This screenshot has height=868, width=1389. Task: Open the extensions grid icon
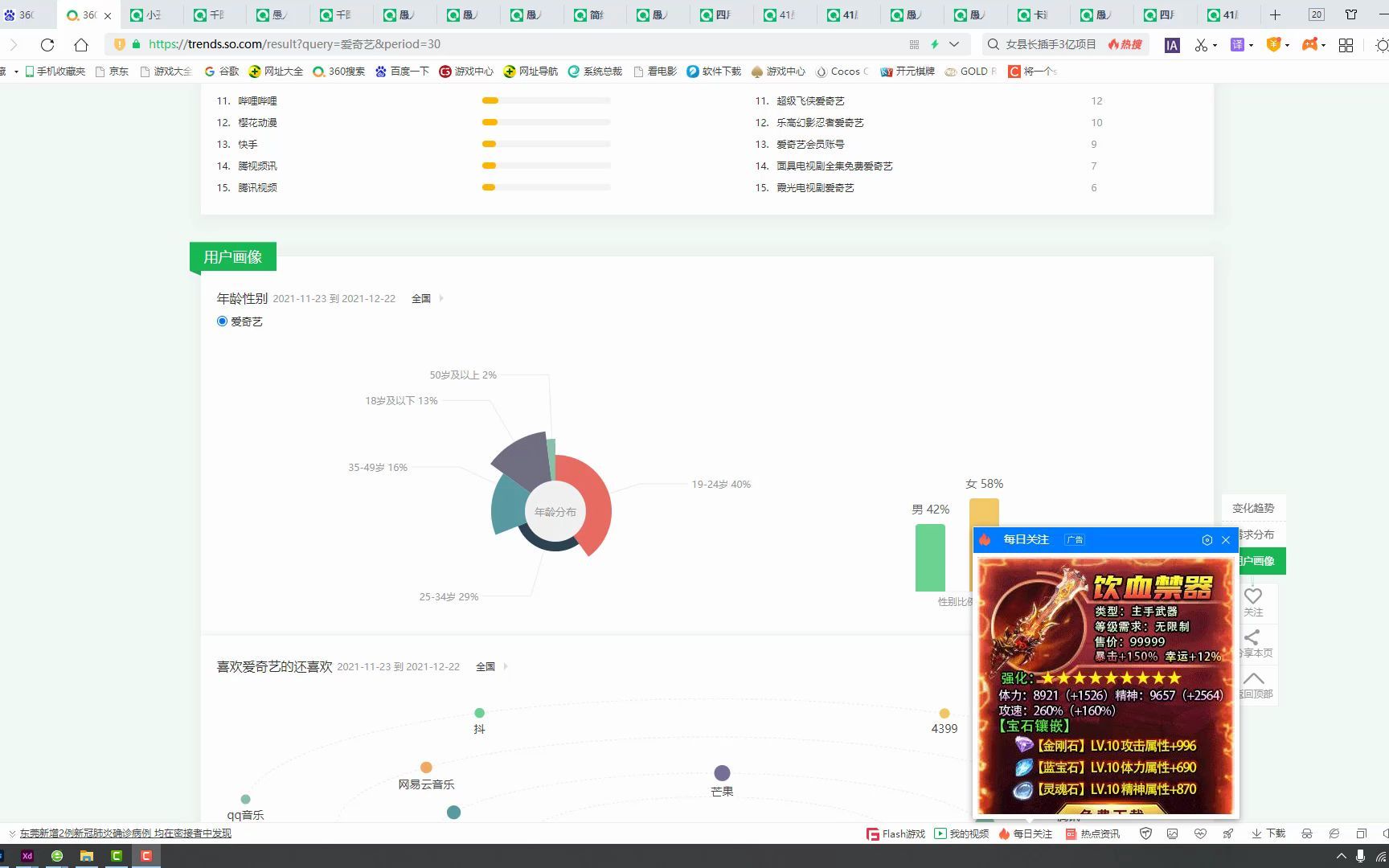[x=1346, y=45]
